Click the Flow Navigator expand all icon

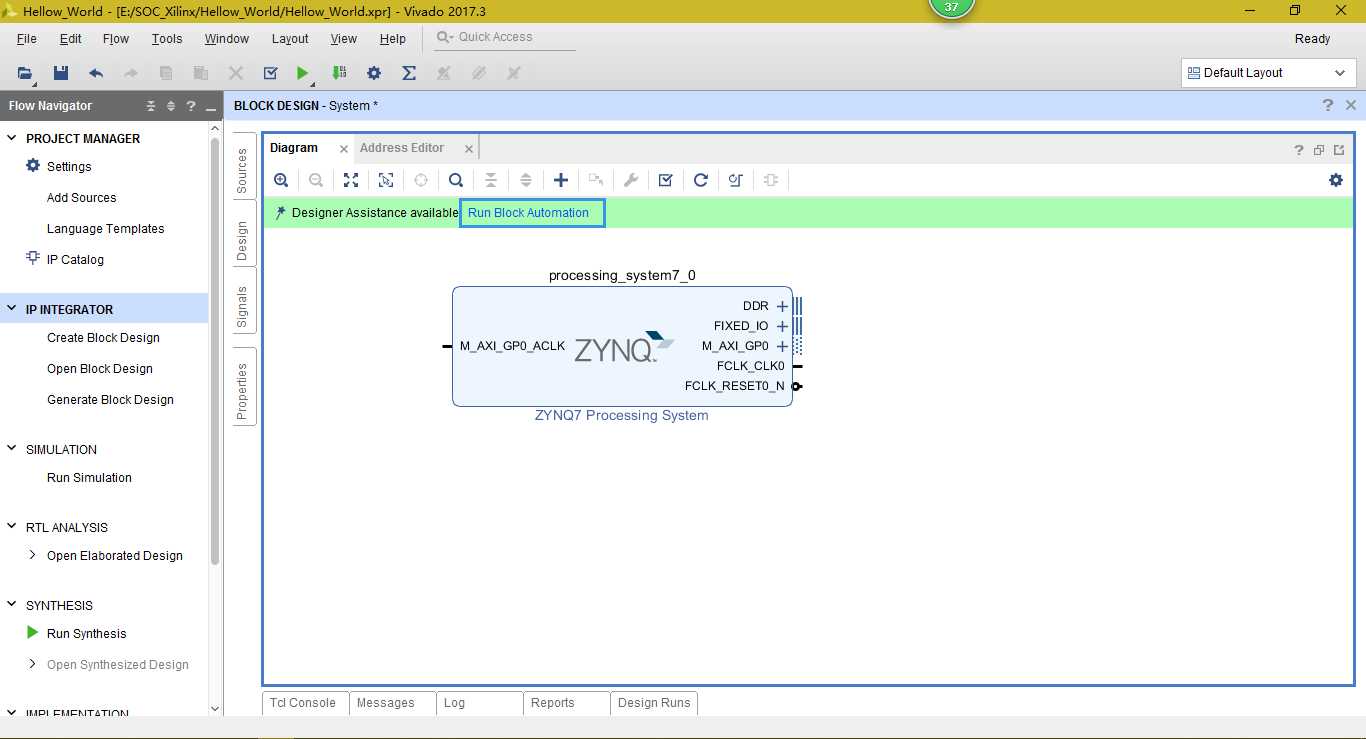click(x=171, y=106)
